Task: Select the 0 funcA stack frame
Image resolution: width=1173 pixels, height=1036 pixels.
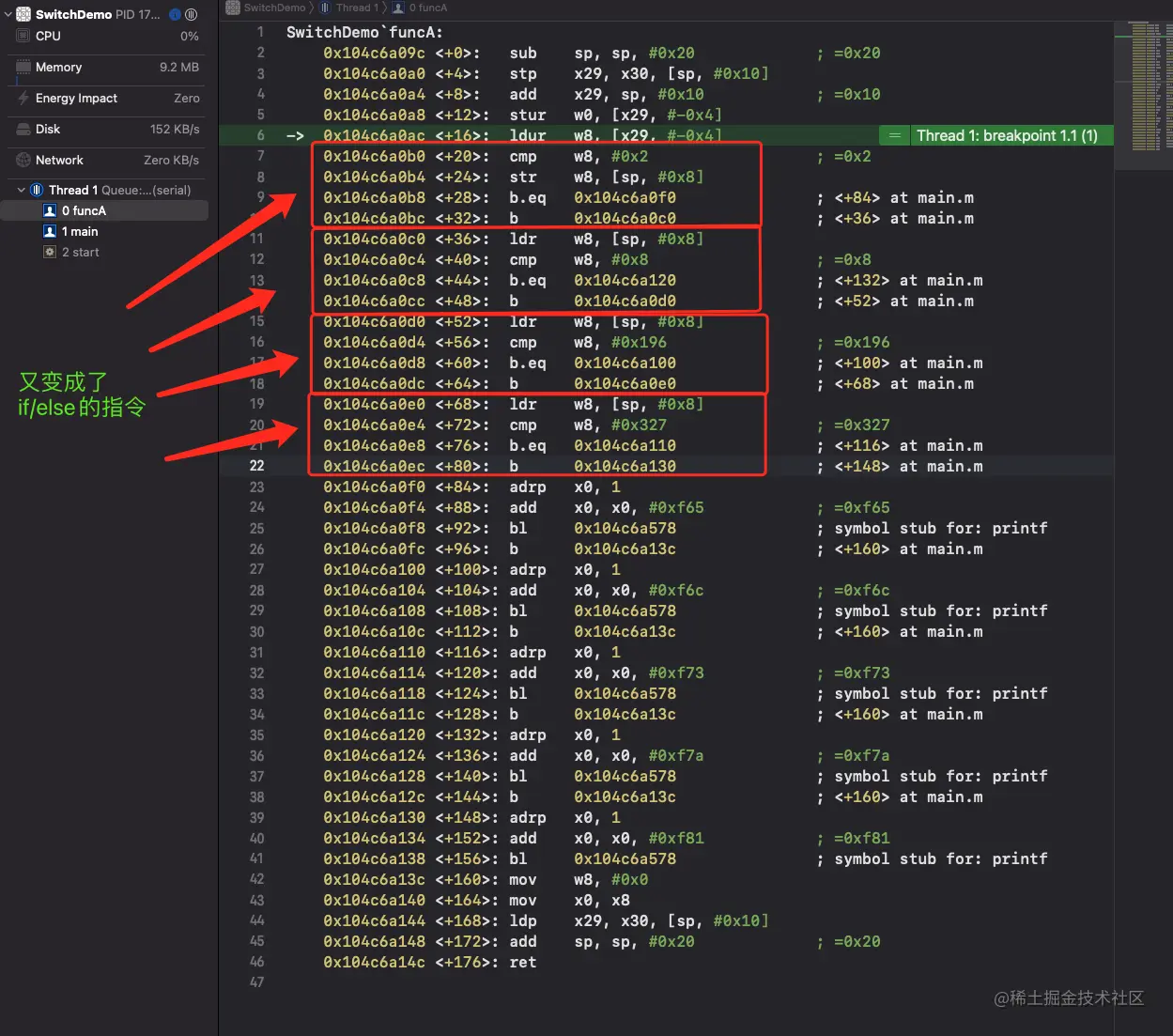Action: (x=104, y=210)
